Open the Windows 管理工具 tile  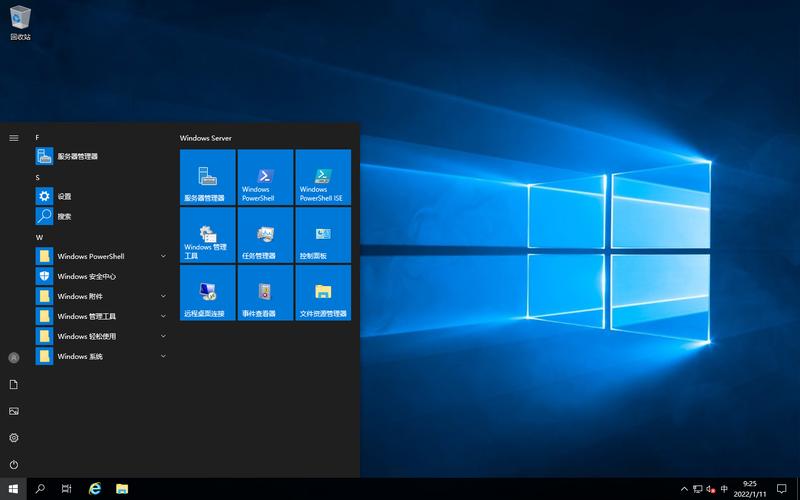(x=208, y=235)
